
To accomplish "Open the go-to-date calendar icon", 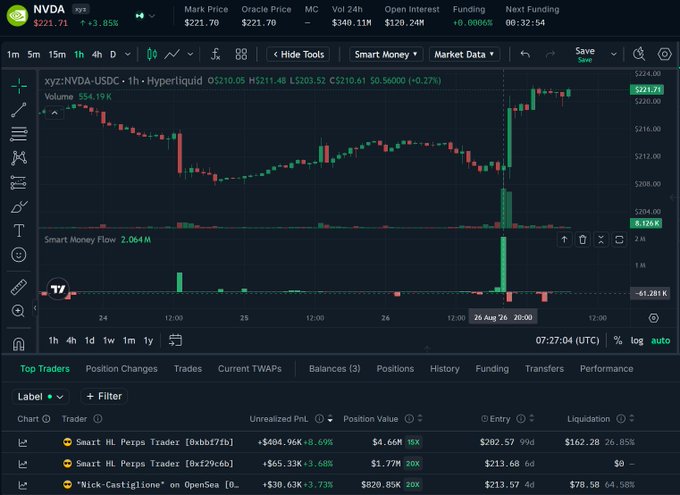I will pyautogui.click(x=175, y=340).
